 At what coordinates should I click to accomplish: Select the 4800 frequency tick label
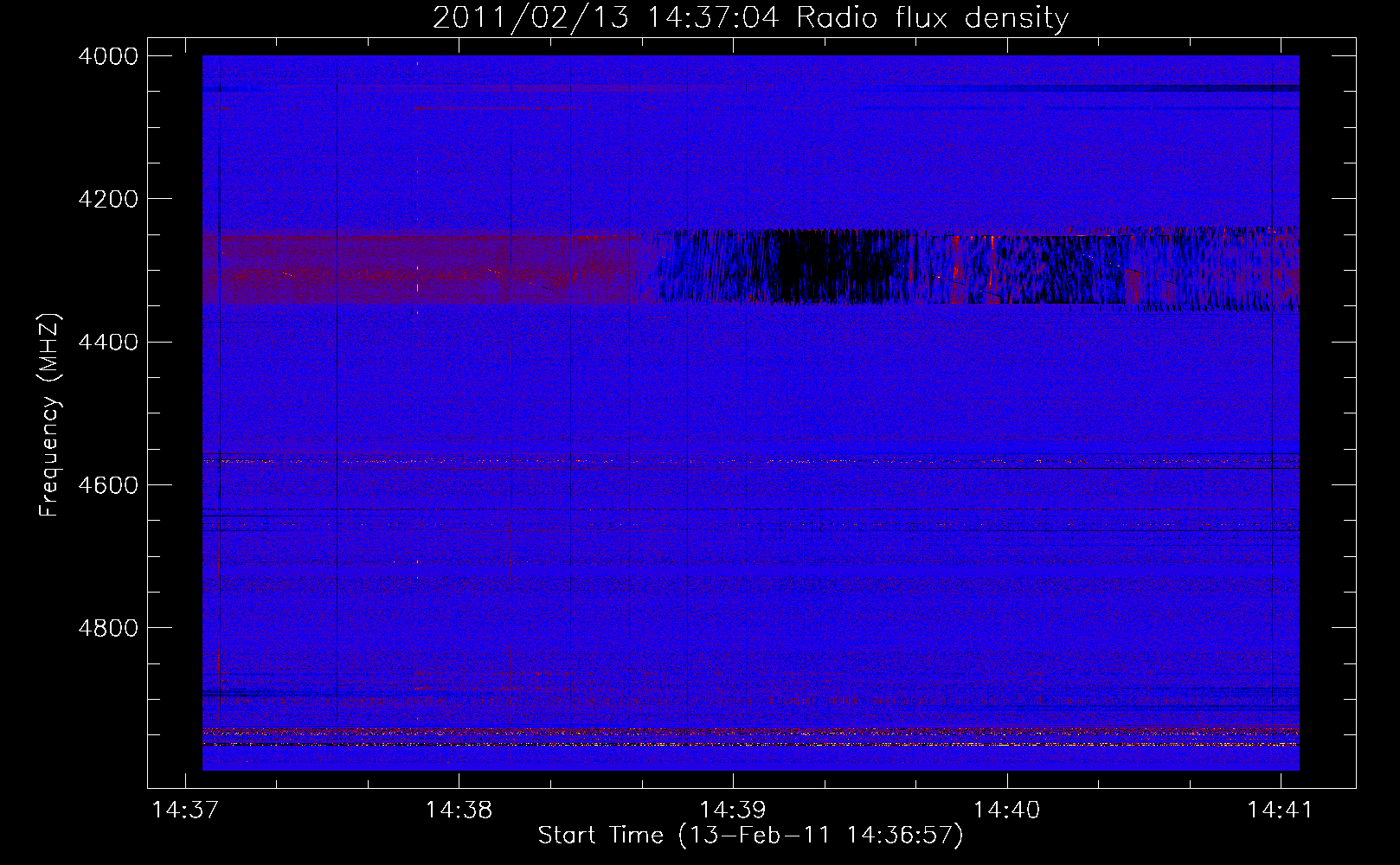coord(108,628)
